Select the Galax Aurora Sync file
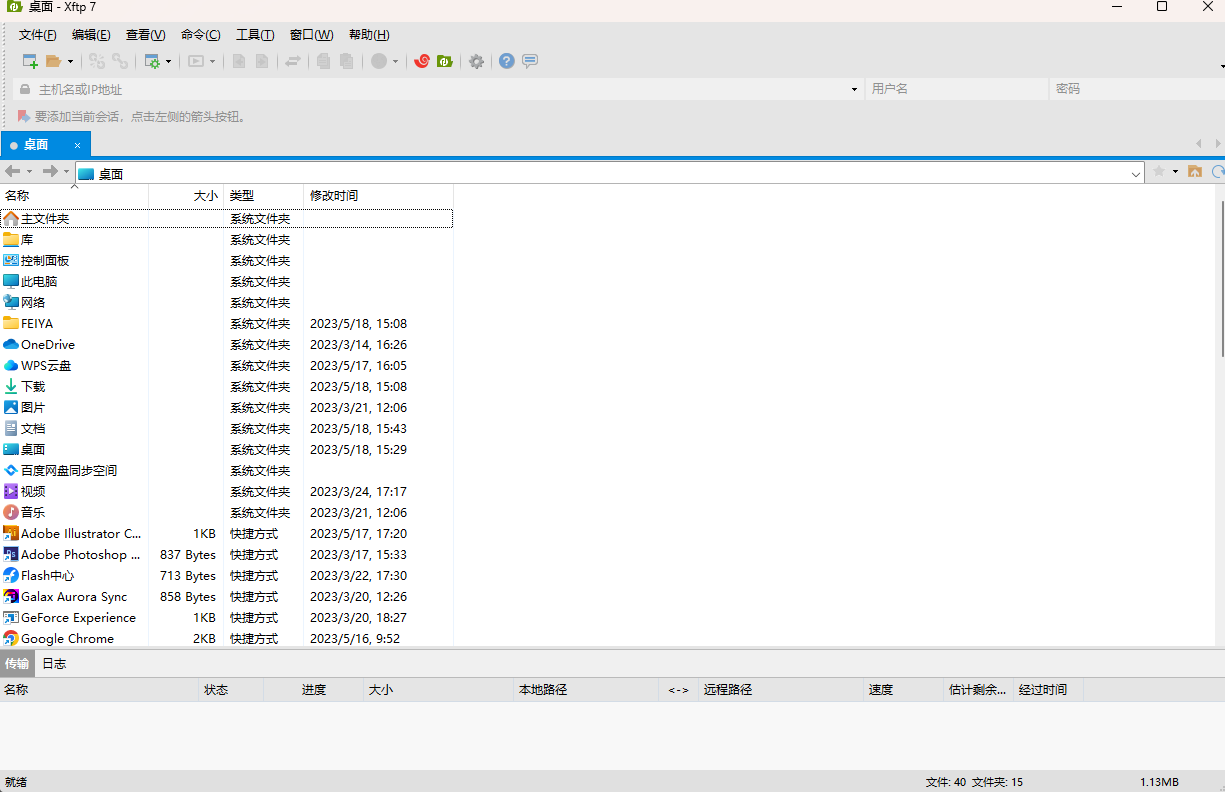 (x=226, y=596)
